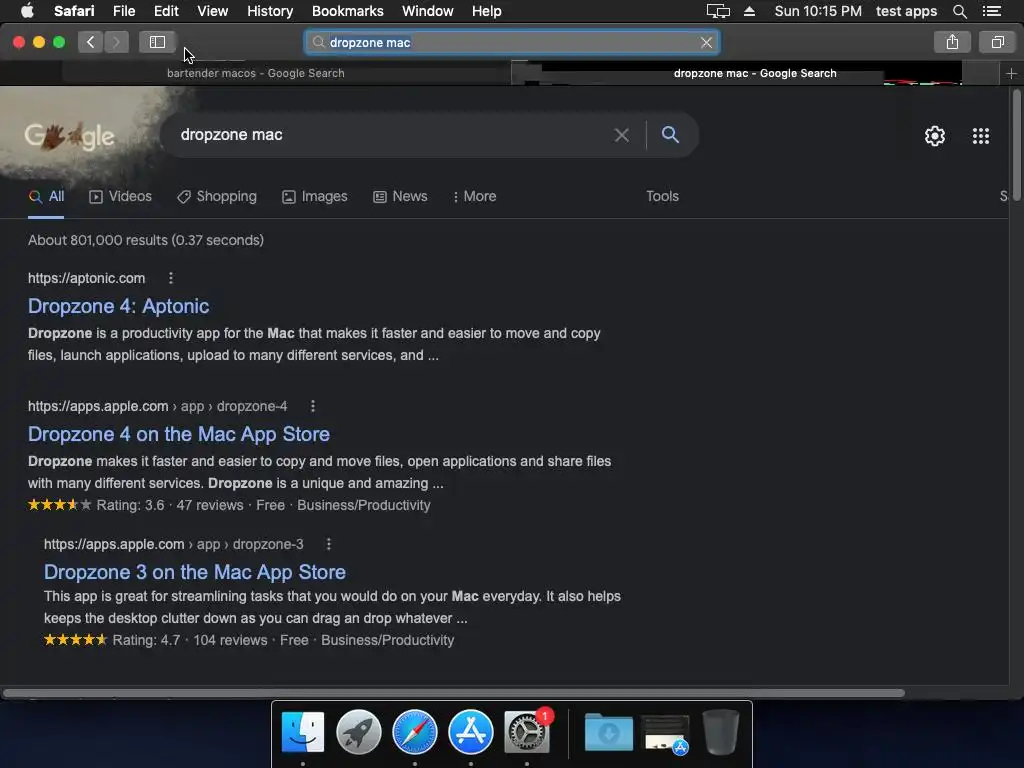Open System Preferences with update badge
This screenshot has width=1024, height=768.
[x=527, y=732]
